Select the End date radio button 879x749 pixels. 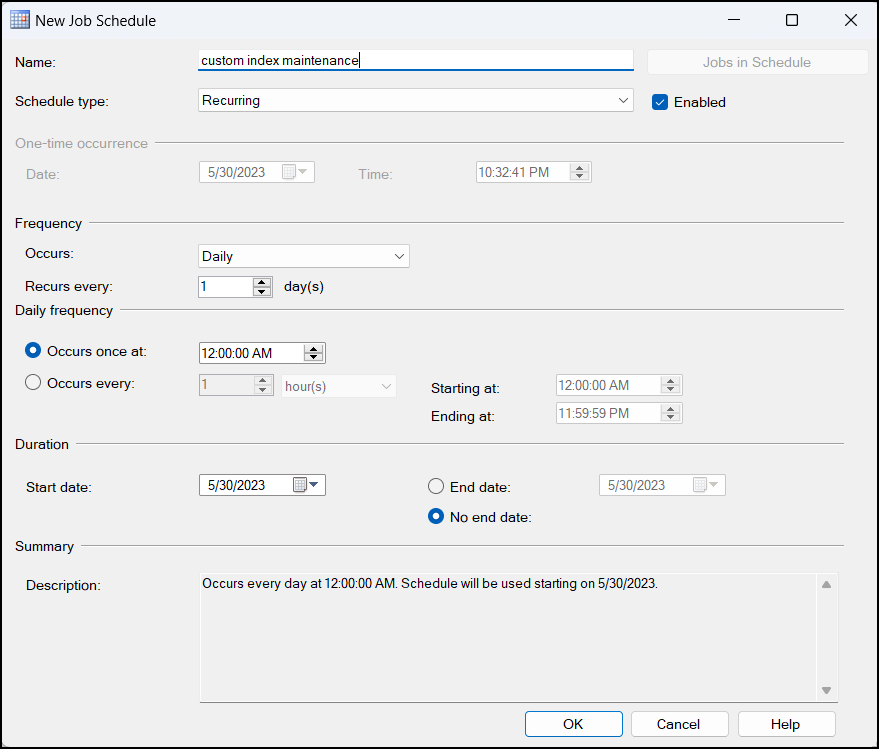click(x=436, y=486)
